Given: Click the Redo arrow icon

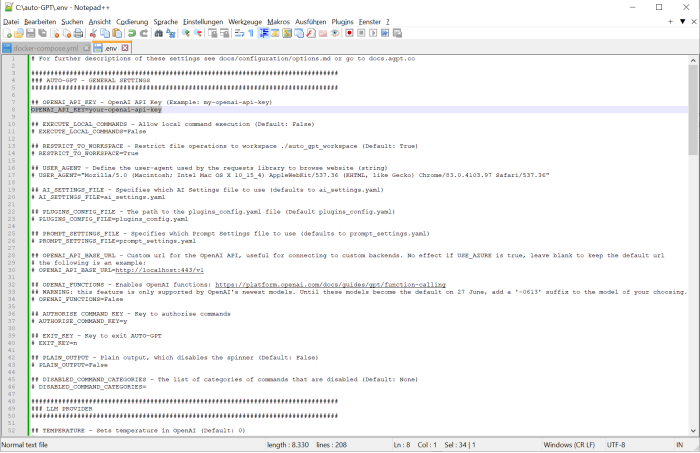Looking at the screenshot, I should [x=144, y=33].
